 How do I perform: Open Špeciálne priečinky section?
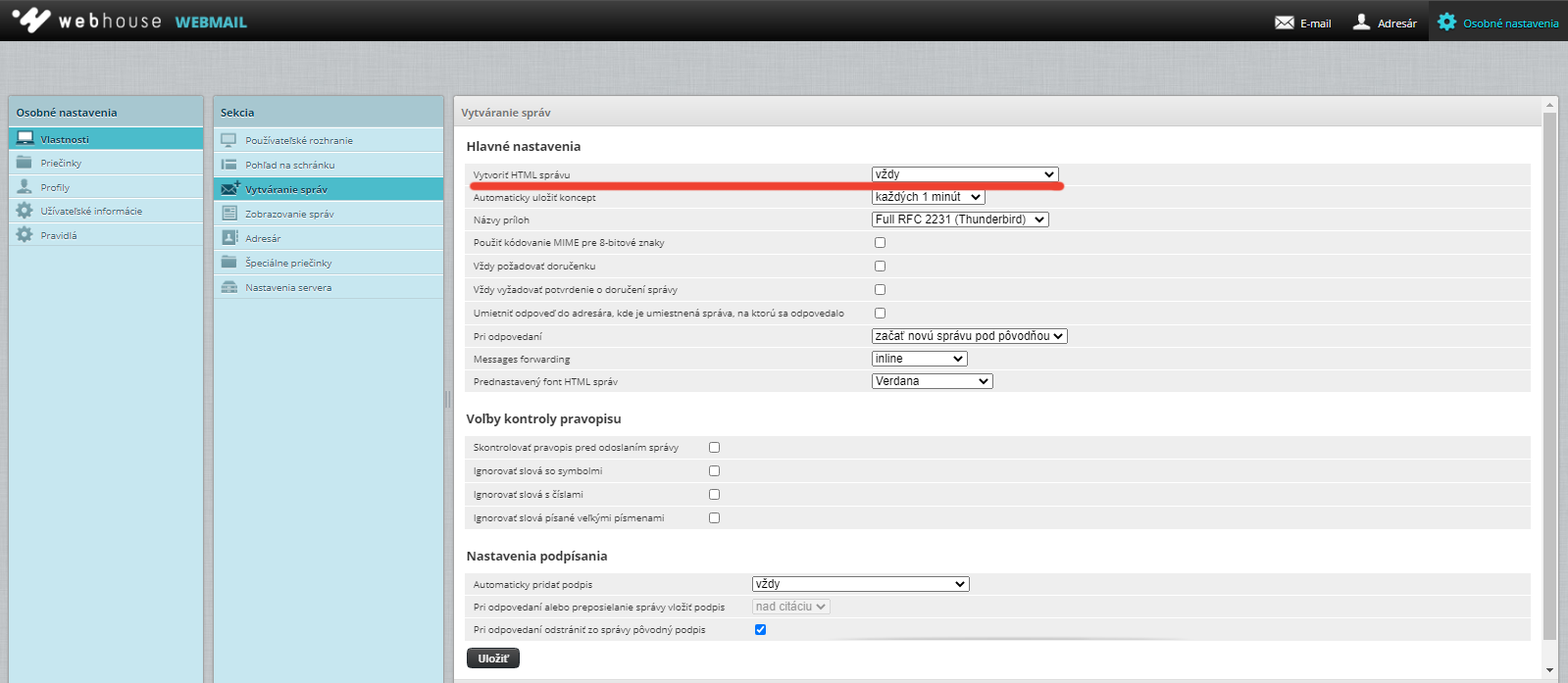(x=288, y=263)
